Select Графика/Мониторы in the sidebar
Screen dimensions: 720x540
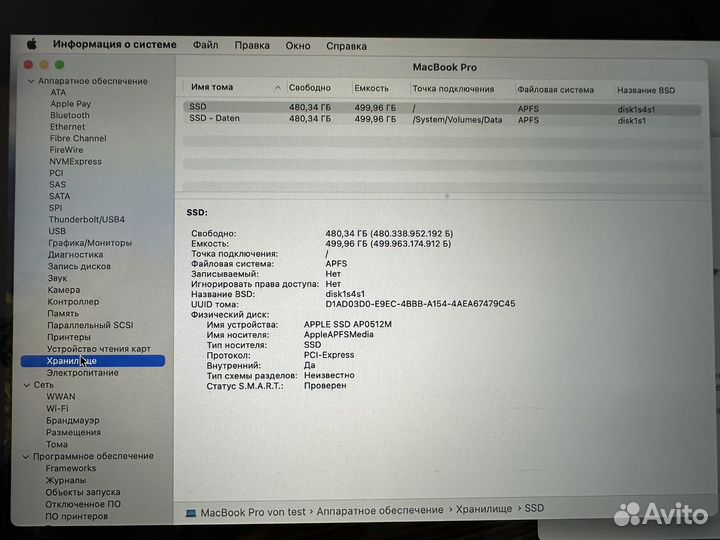click(90, 243)
